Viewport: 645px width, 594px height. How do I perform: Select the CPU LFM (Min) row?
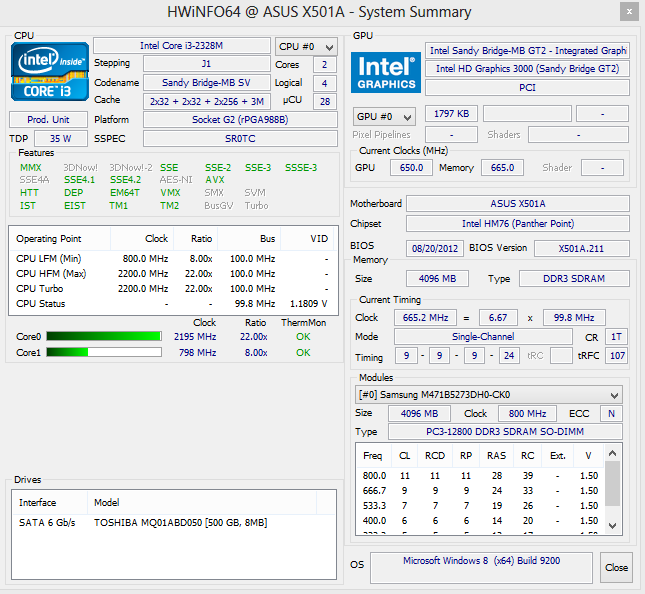[x=173, y=259]
